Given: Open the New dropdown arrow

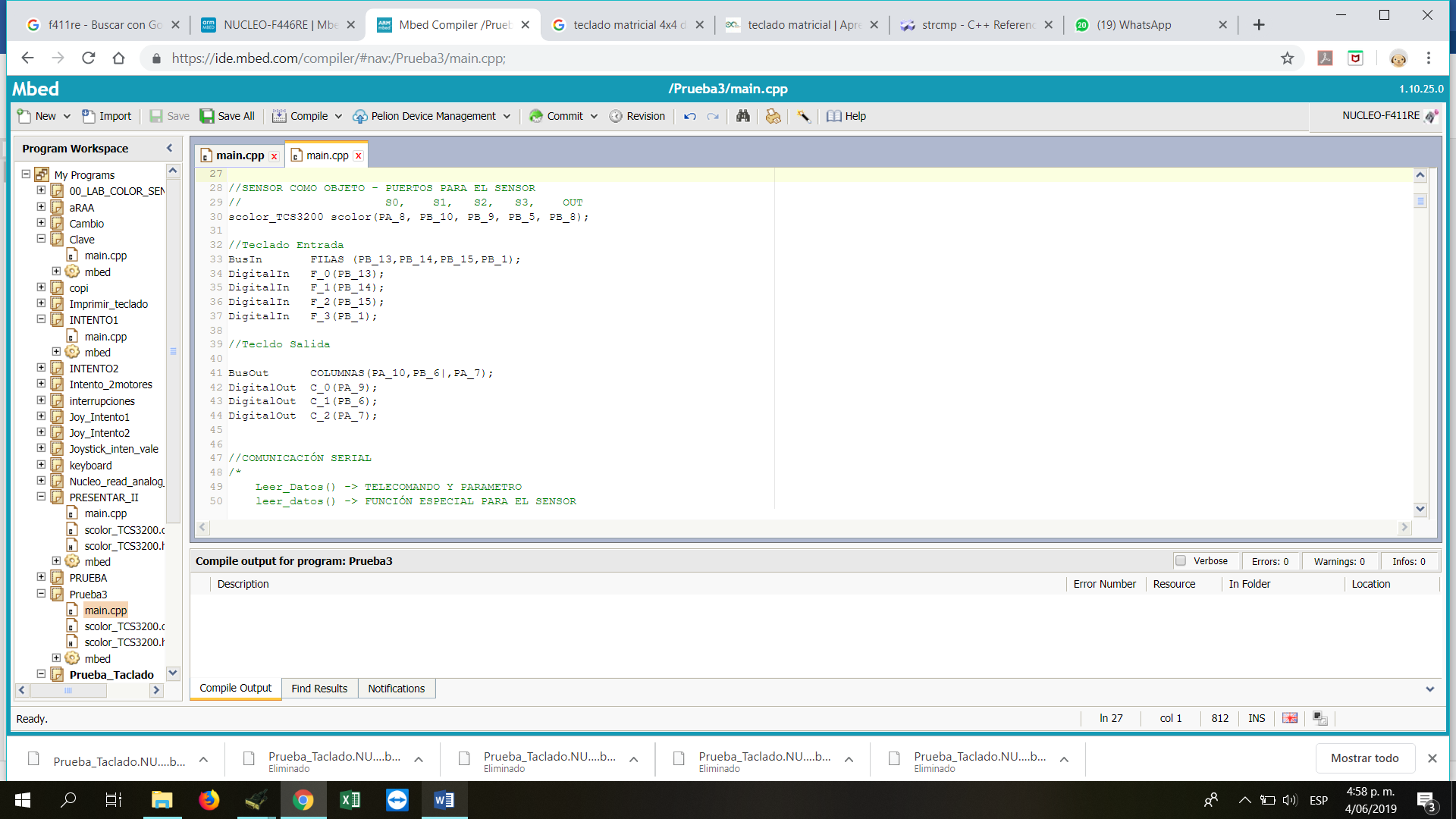Looking at the screenshot, I should pos(67,116).
